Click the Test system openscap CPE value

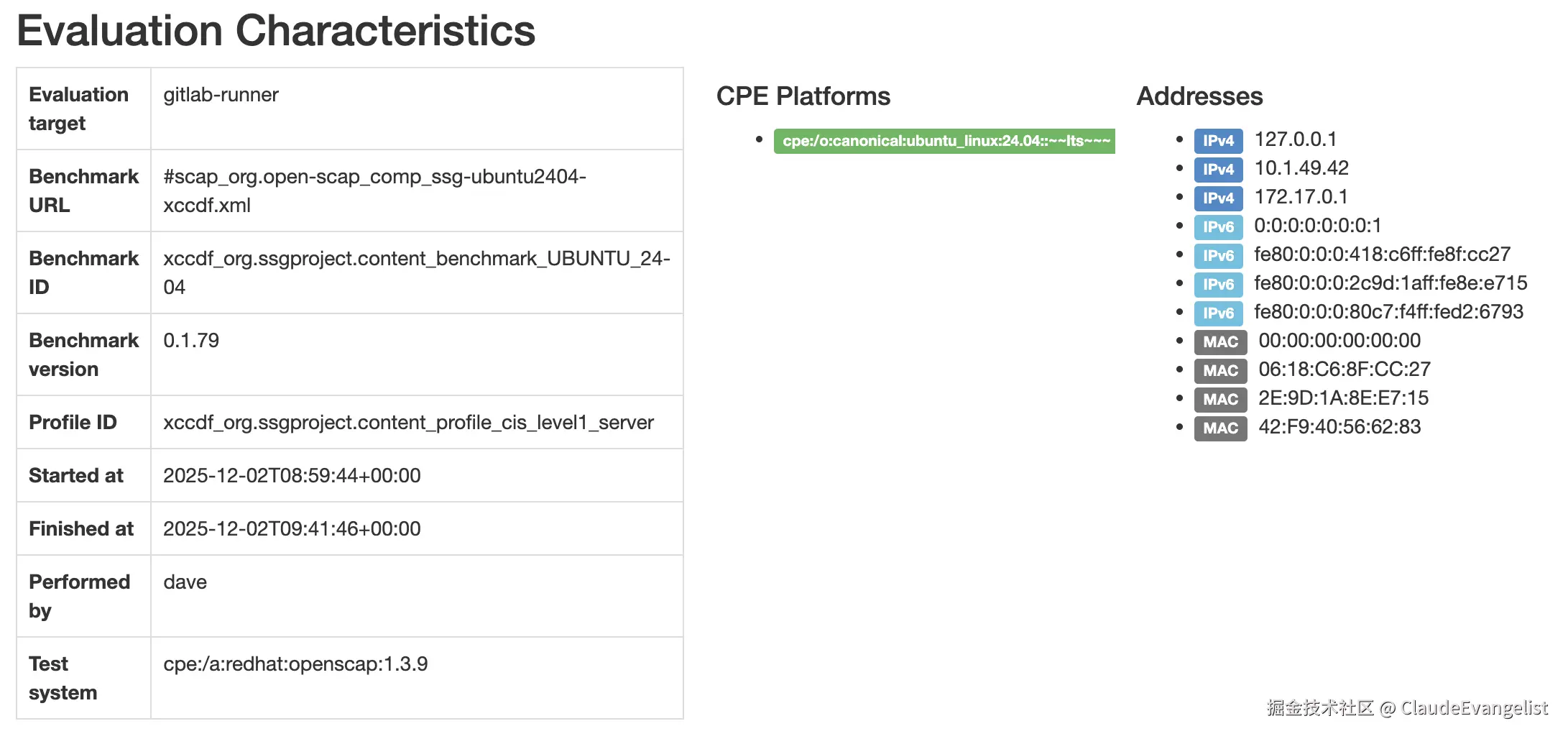[295, 664]
